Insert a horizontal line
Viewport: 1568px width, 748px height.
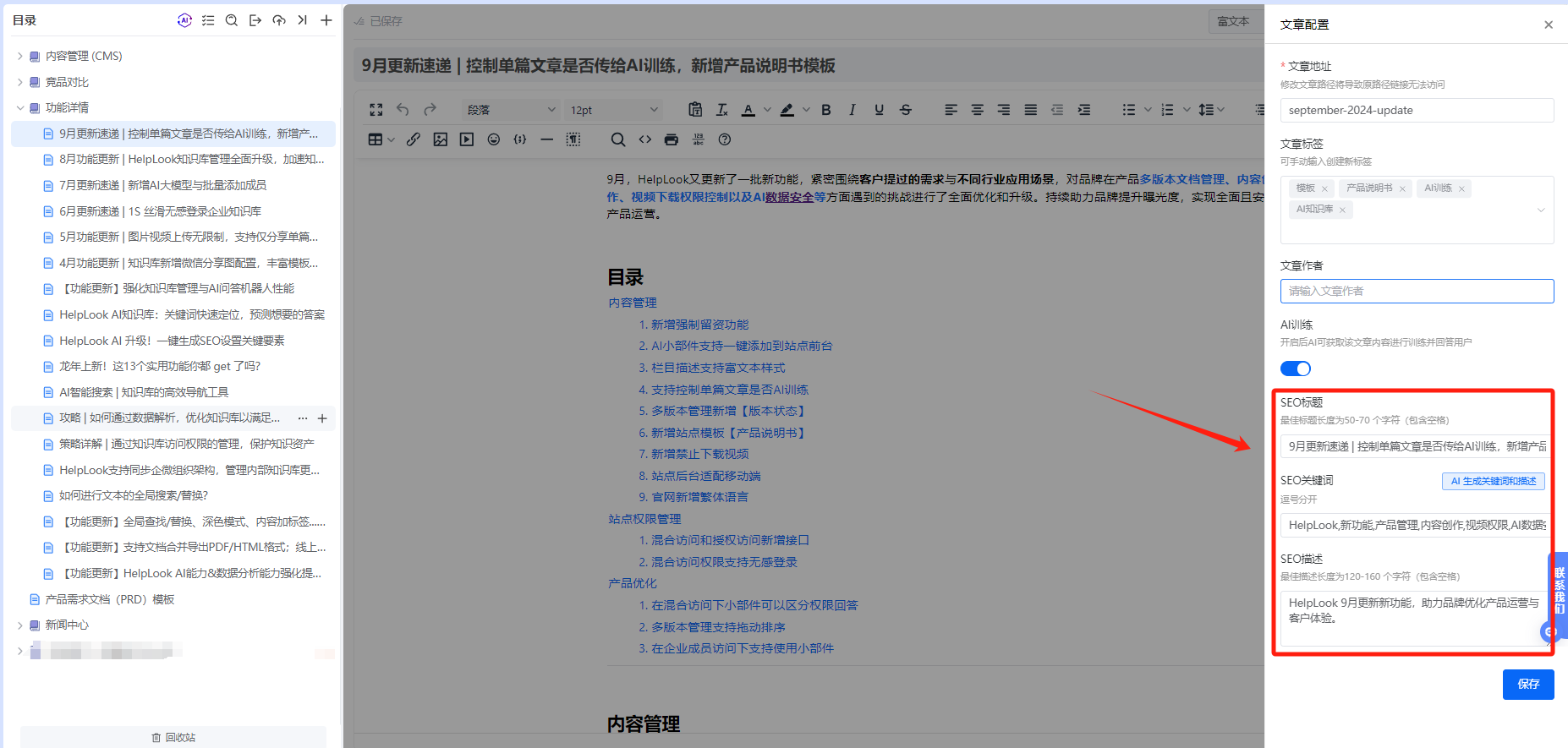547,139
